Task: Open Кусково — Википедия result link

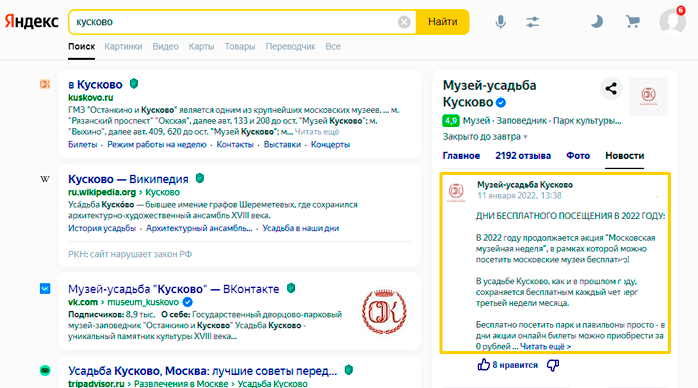Action: tap(128, 179)
